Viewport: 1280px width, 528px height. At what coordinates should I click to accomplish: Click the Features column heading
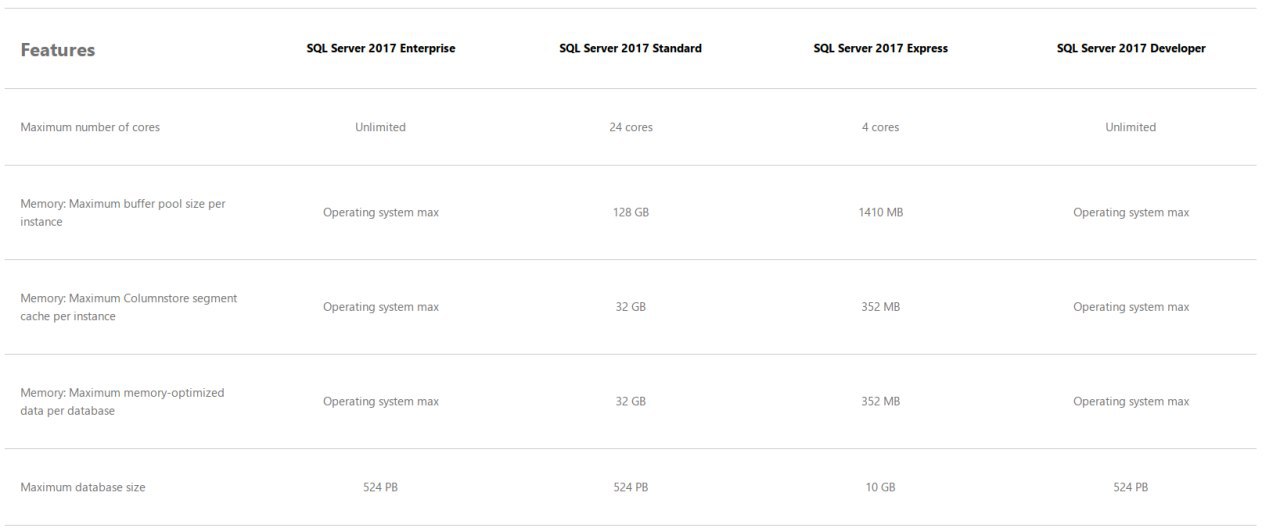[x=58, y=50]
